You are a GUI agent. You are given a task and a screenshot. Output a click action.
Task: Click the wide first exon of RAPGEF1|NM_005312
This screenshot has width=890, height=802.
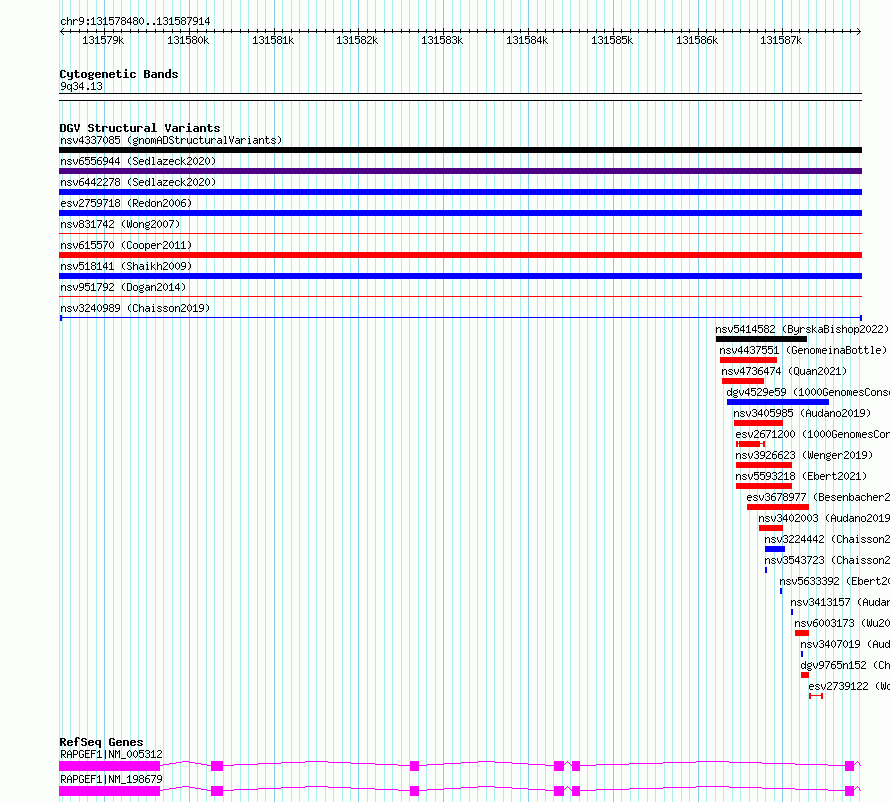(110, 766)
